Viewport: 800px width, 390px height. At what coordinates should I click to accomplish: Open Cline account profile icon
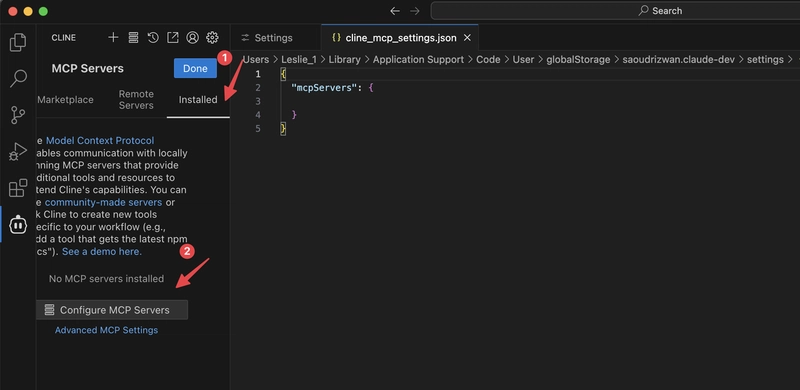point(192,37)
